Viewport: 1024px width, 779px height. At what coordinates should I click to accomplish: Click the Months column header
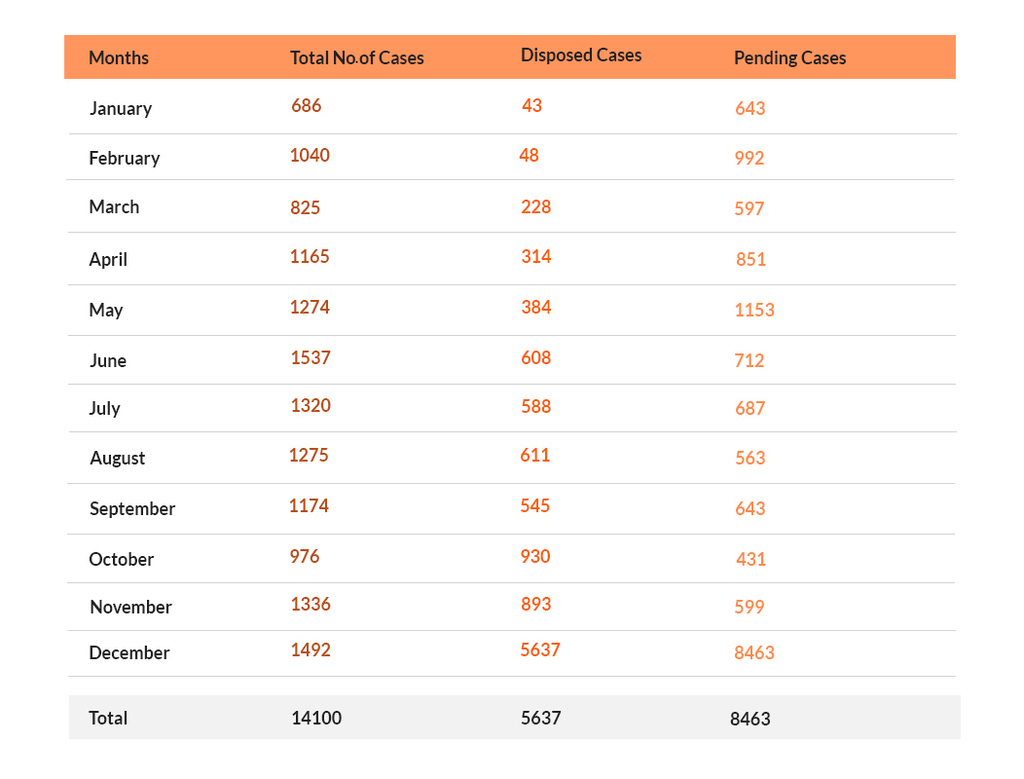[119, 58]
